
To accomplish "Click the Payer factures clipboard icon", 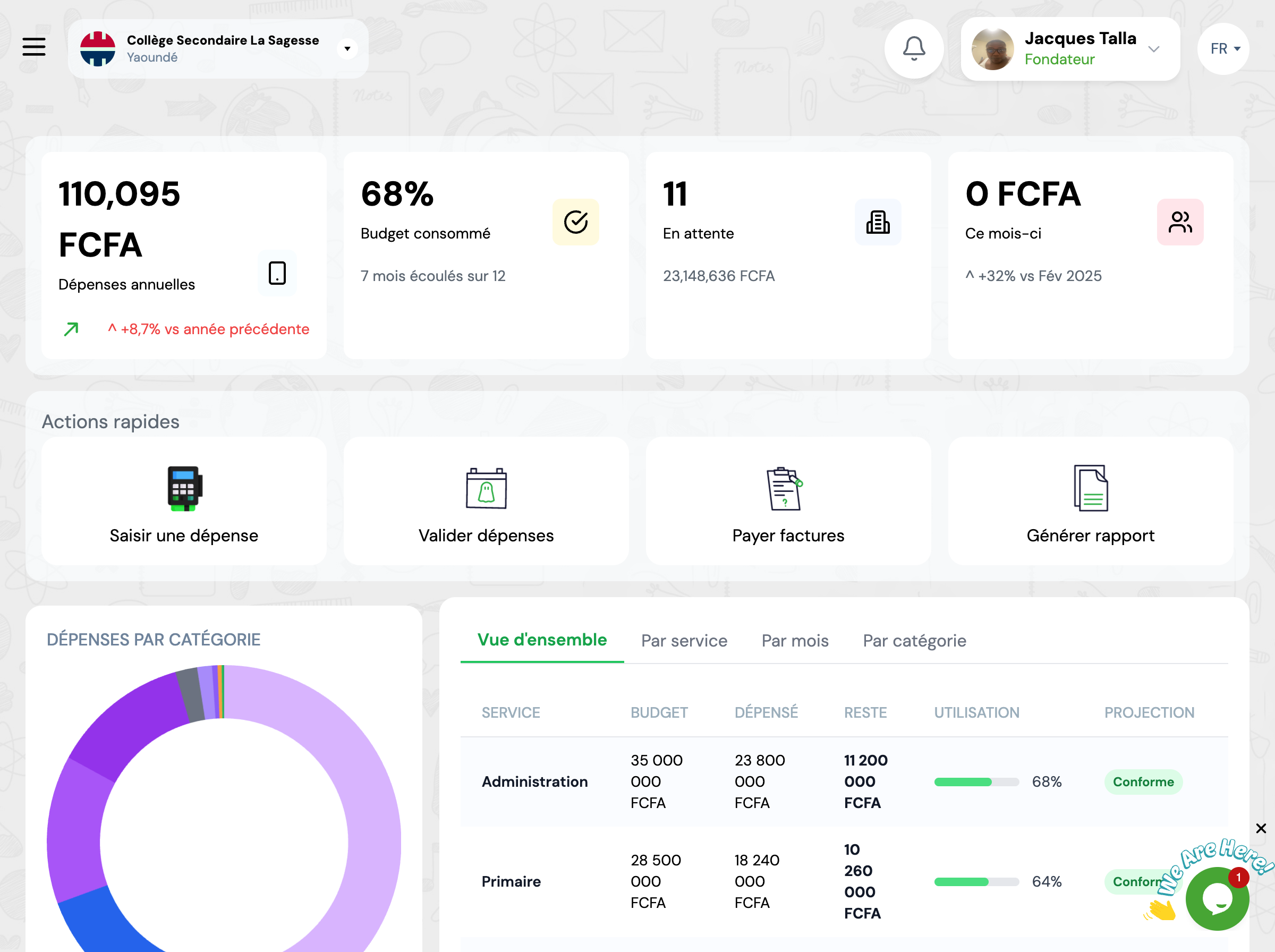I will click(x=785, y=488).
